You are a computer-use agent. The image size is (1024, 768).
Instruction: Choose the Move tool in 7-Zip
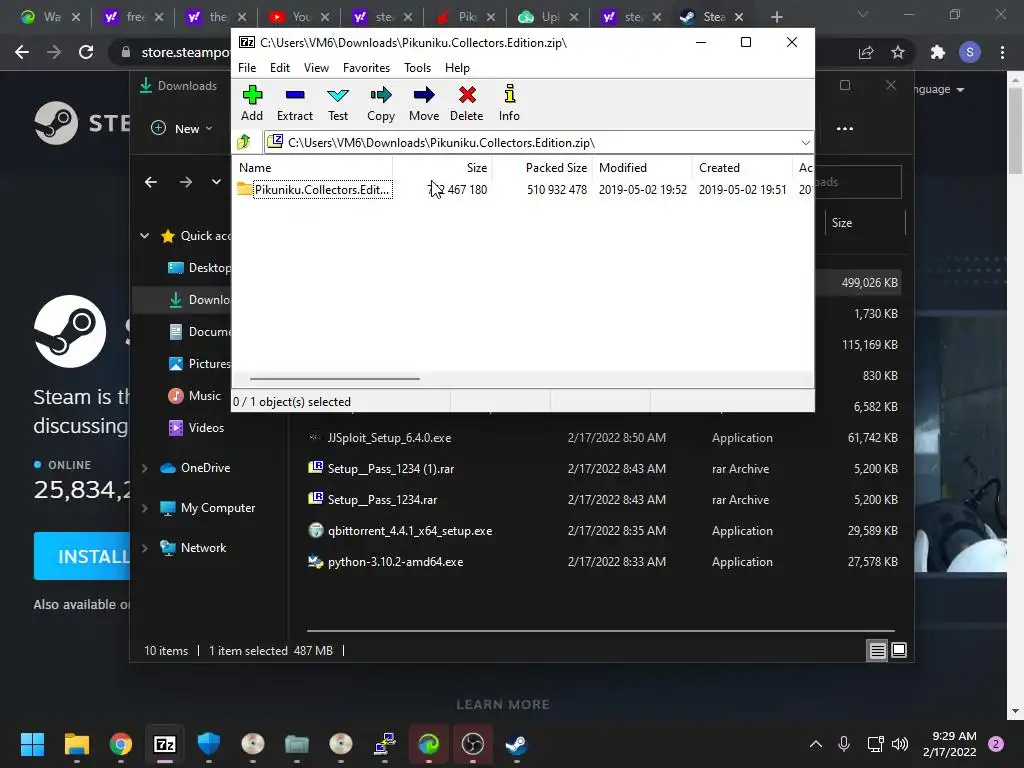click(x=424, y=103)
